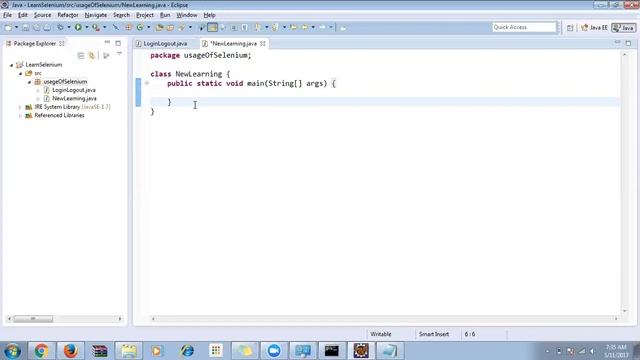Open Firefox from the Windows taskbar

click(x=70, y=351)
